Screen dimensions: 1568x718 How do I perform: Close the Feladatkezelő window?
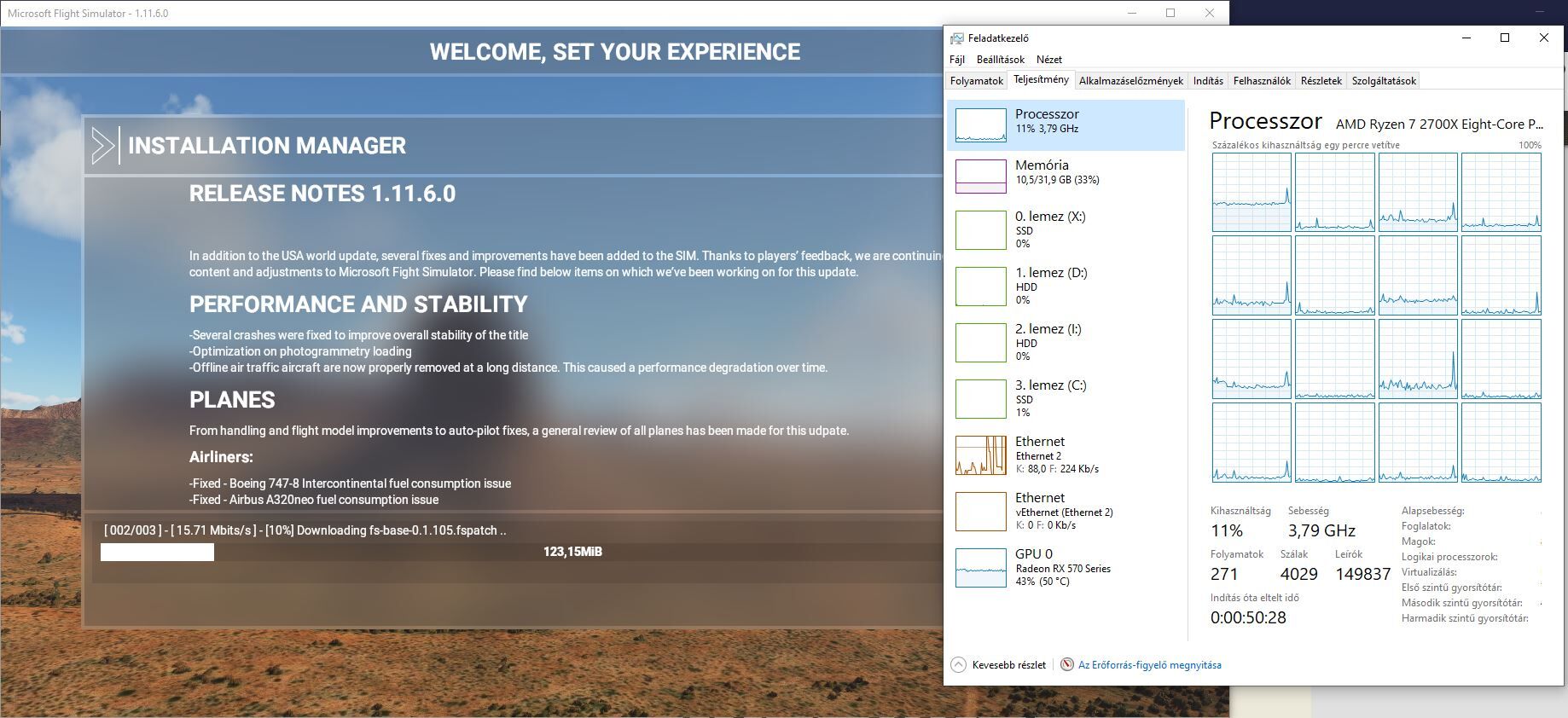(1543, 38)
